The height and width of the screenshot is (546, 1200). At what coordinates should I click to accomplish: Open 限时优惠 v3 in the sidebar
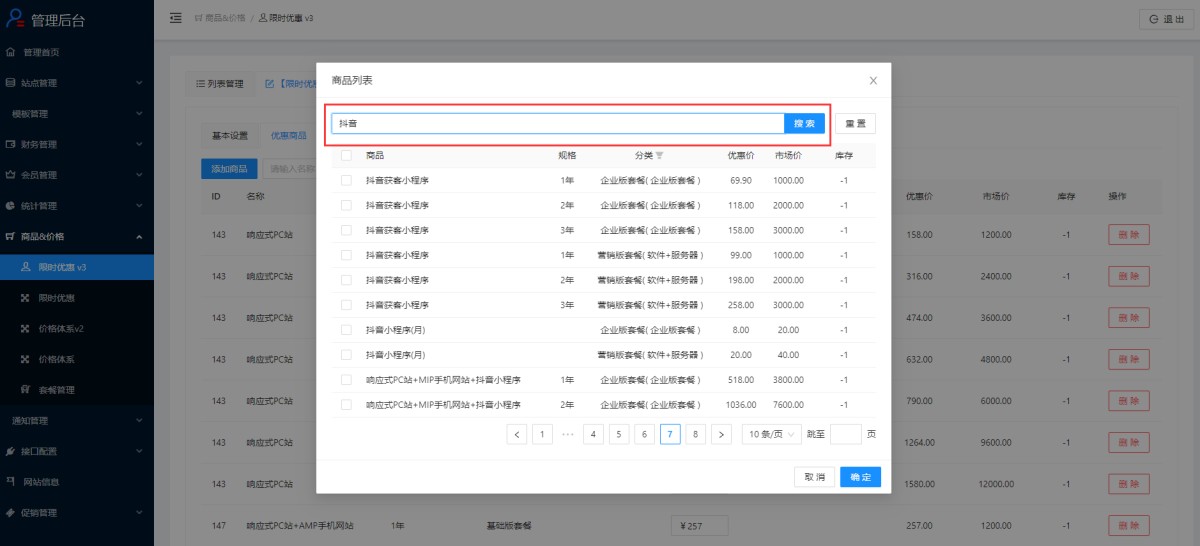point(62,267)
